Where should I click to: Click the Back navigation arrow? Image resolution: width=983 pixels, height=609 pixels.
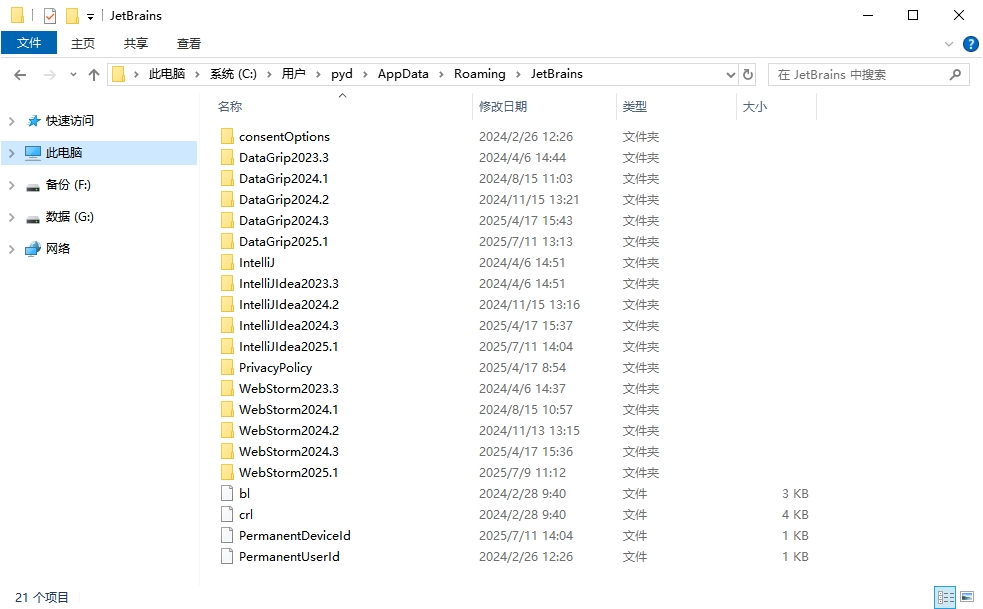20,75
